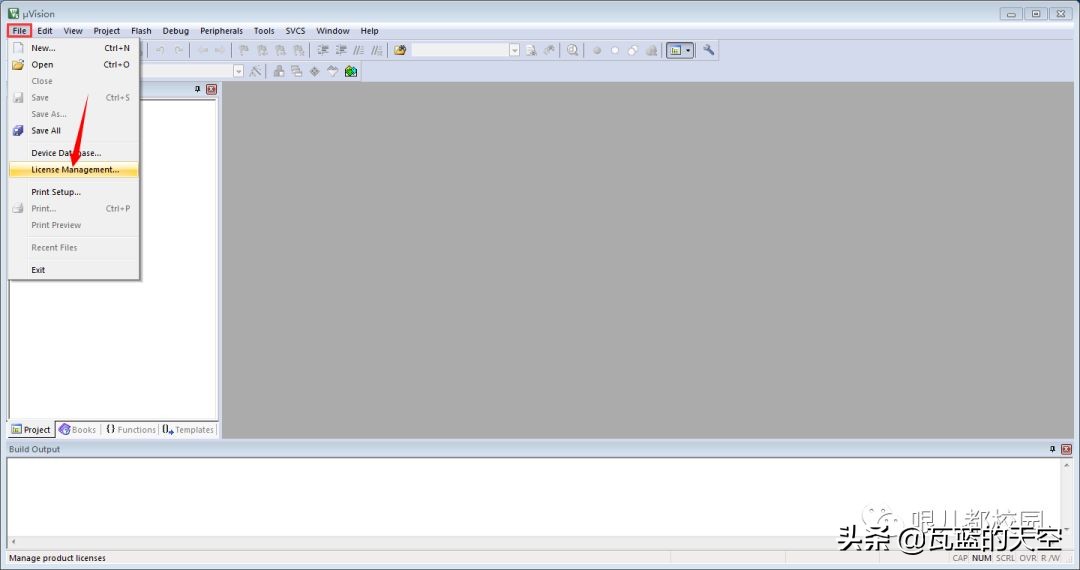Viewport: 1080px width, 570px height.
Task: Click Navigate Forwards arrow icon
Action: pos(220,50)
